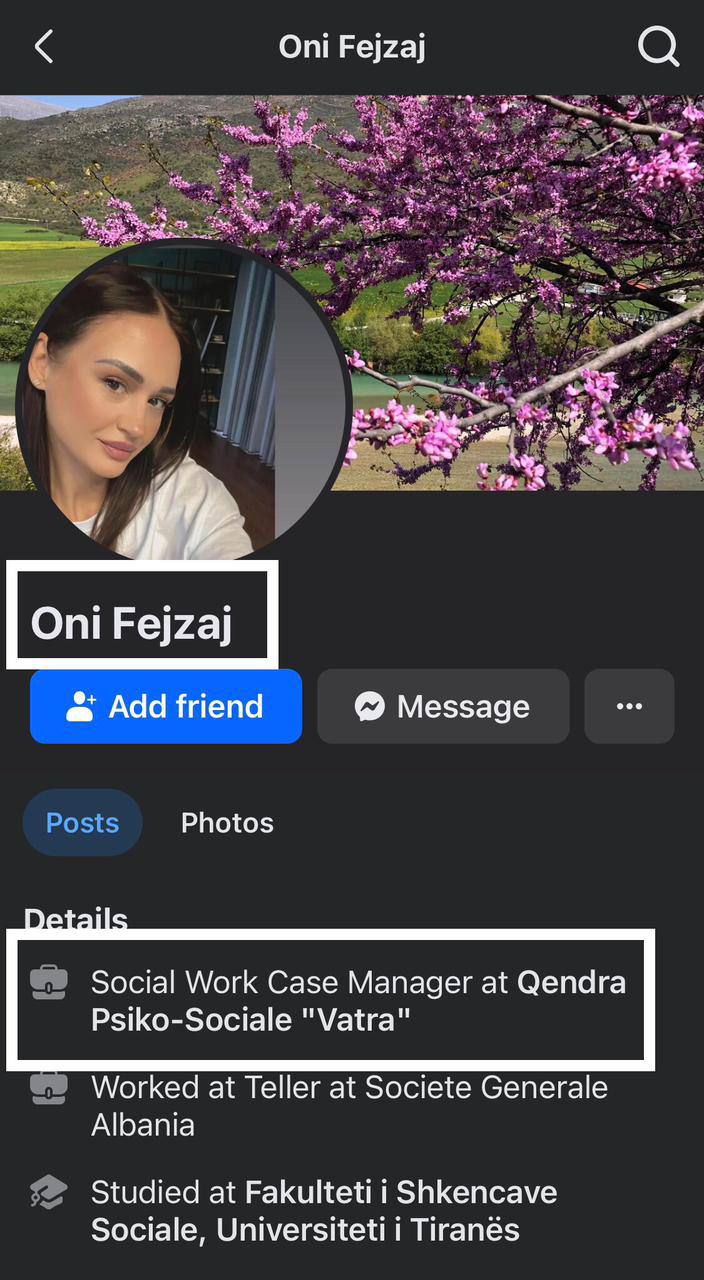The image size is (704, 1280).
Task: Click the Message button
Action: (443, 706)
